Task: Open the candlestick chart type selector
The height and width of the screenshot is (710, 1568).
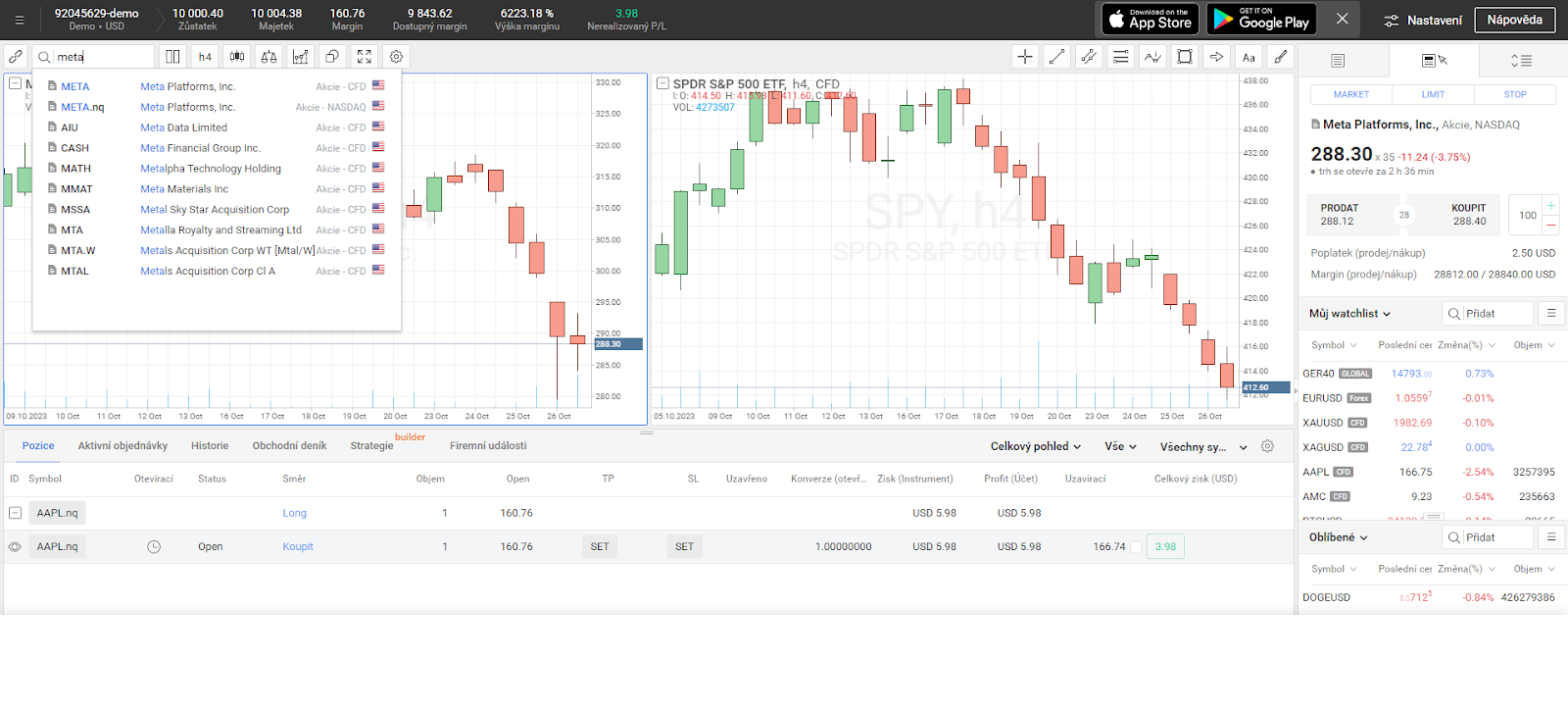Action: pos(236,57)
